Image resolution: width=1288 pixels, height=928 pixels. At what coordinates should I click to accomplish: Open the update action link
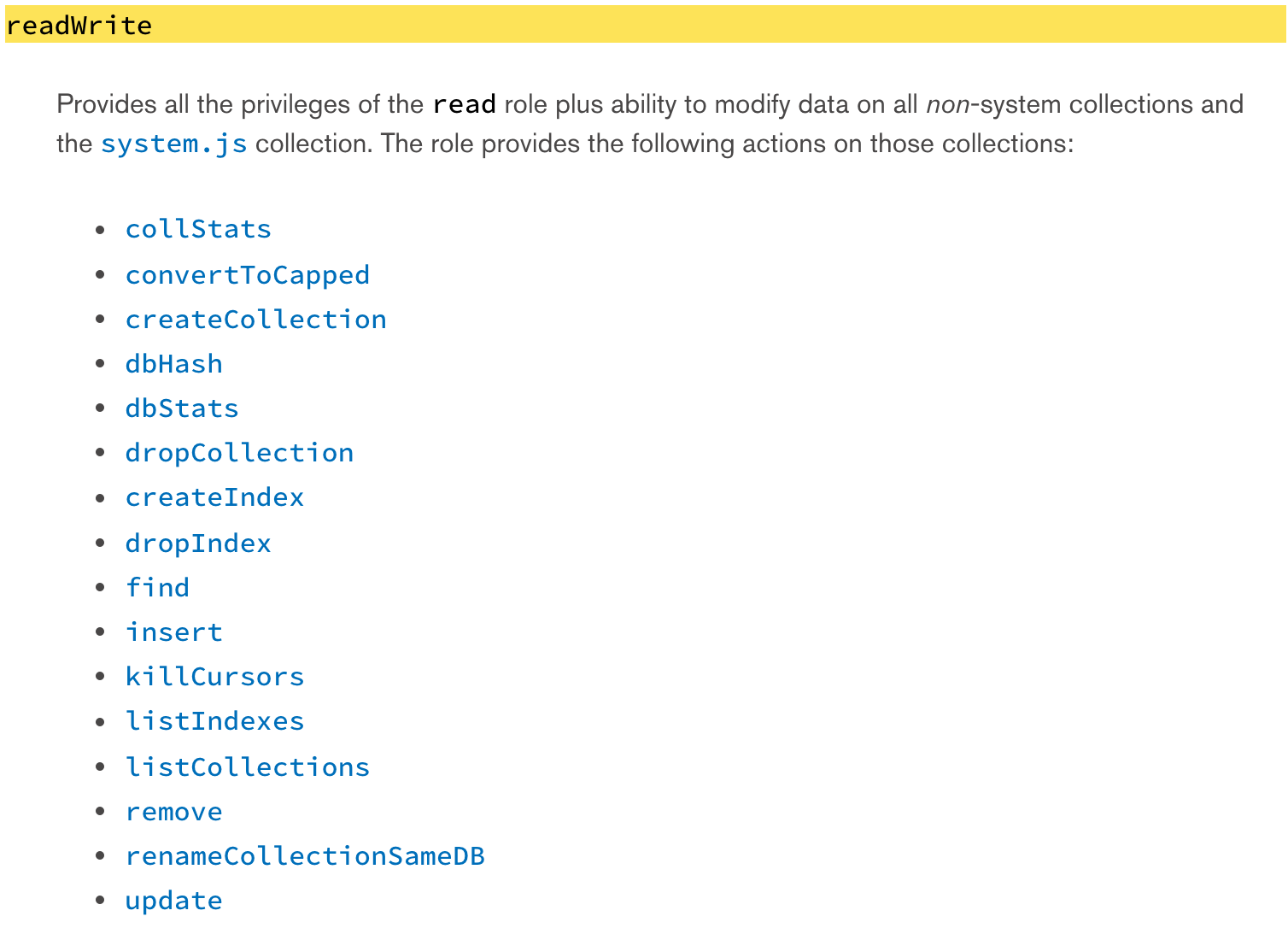click(x=173, y=901)
